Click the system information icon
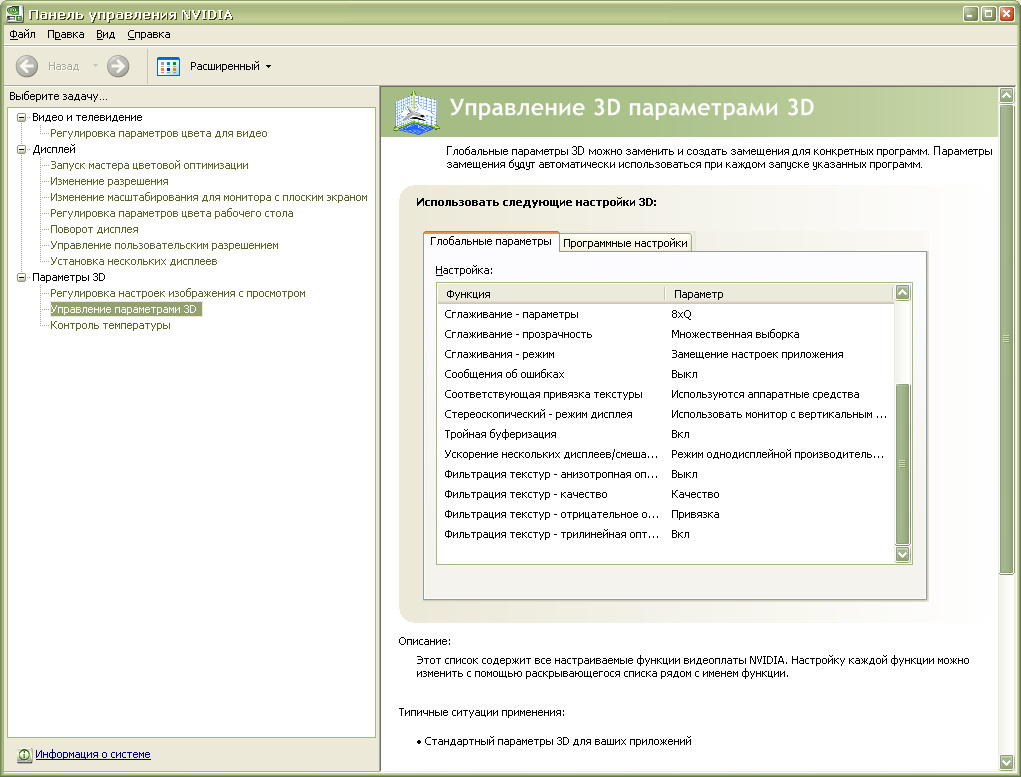Screen dimensions: 1021x777 (x=24, y=754)
